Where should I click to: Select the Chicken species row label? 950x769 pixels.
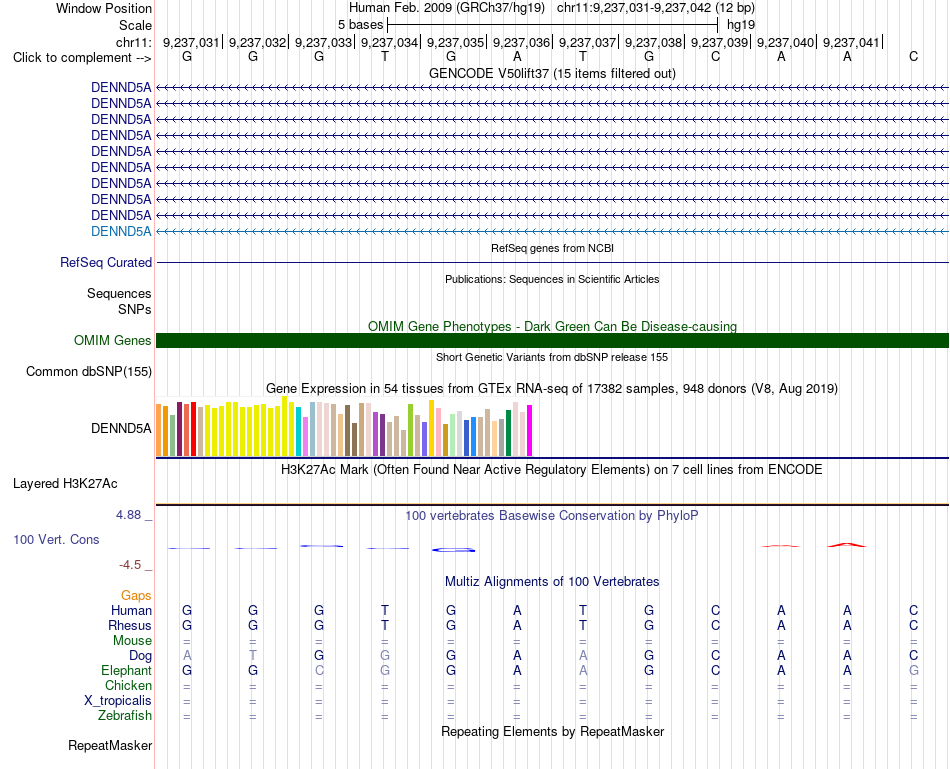pos(128,685)
